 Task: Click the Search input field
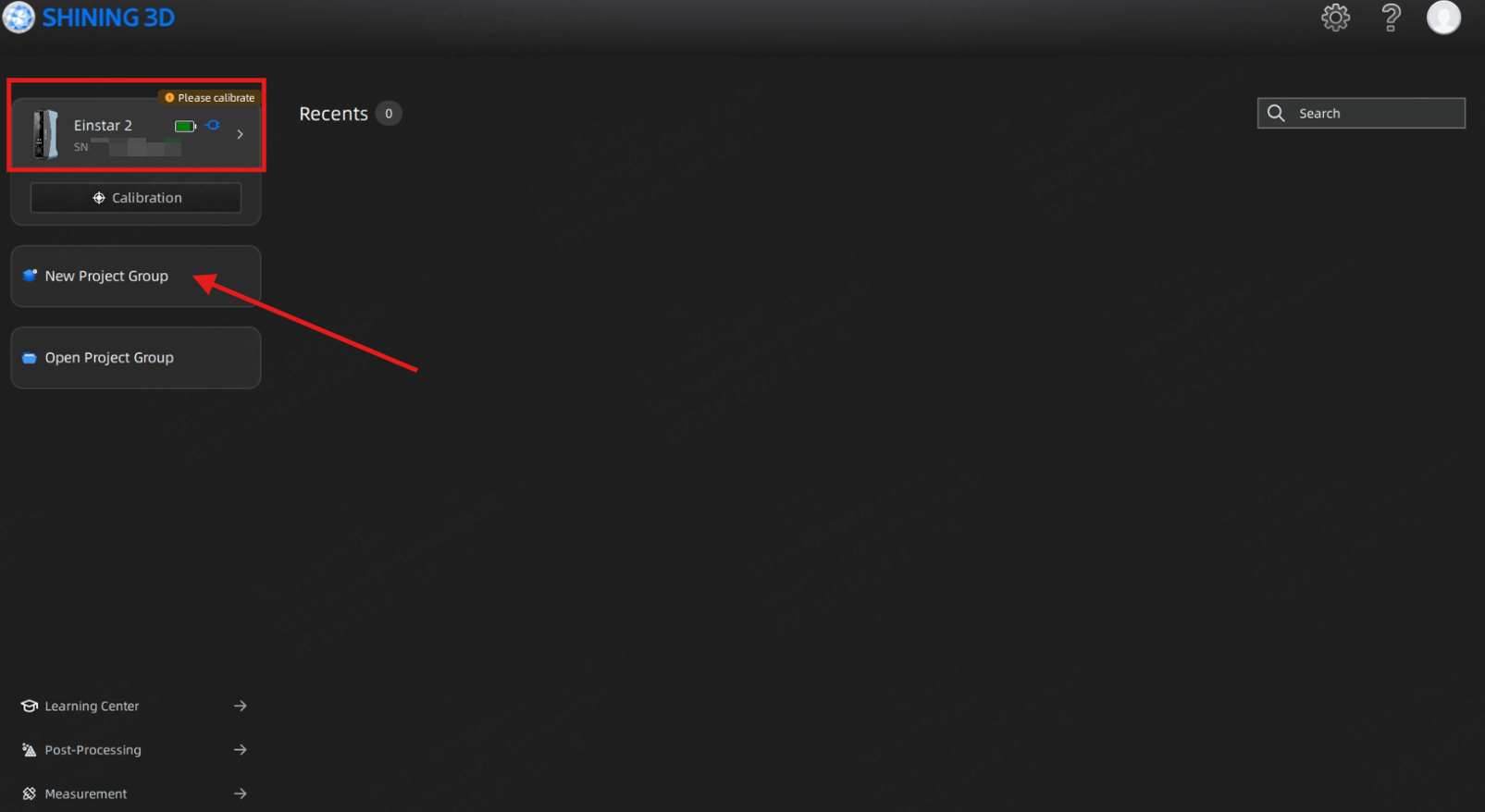1361,113
